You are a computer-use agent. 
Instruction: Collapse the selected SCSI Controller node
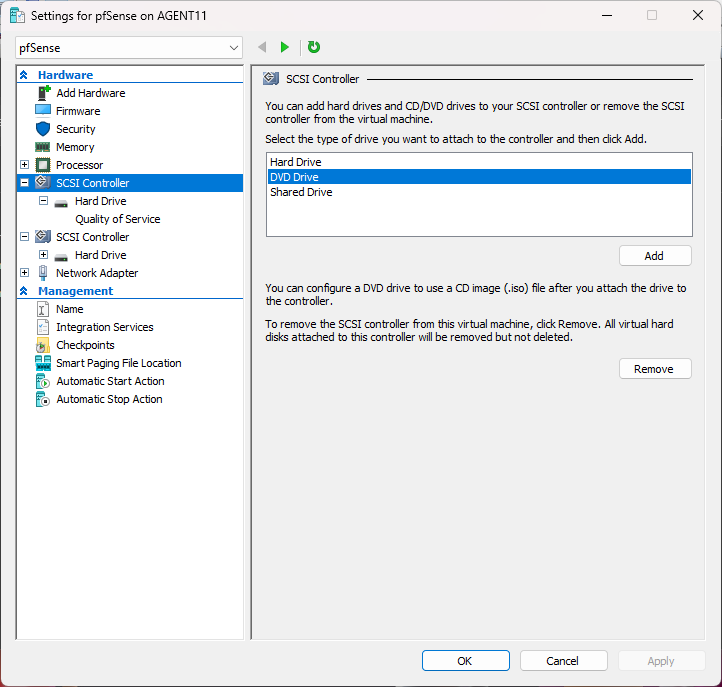point(25,183)
